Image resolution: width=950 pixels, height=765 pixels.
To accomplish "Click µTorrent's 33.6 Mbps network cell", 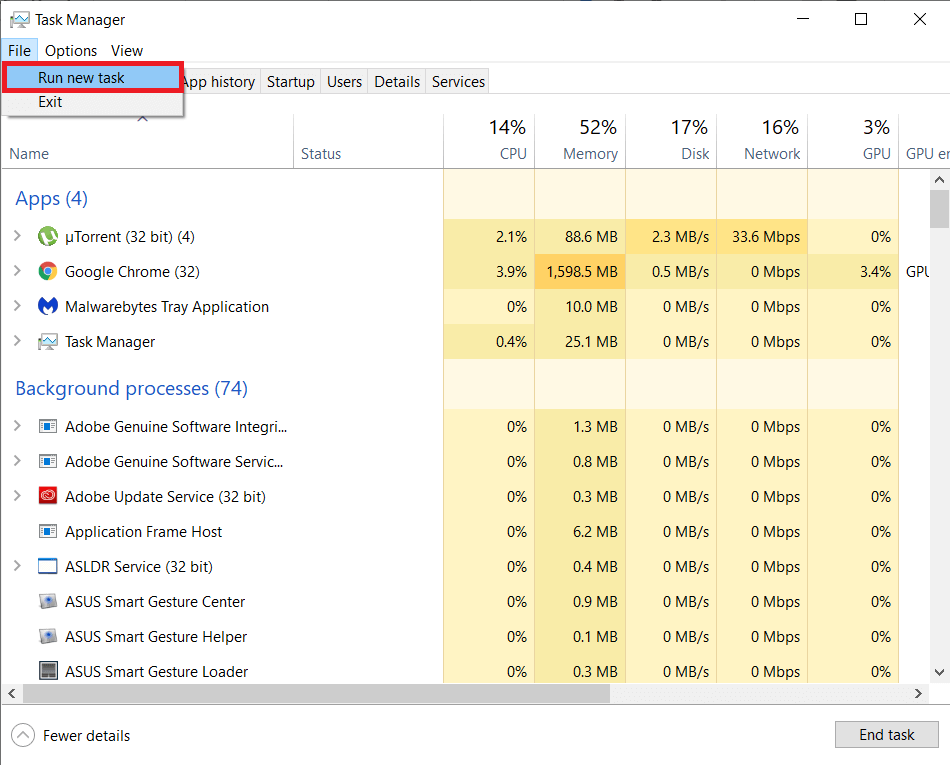I will pyautogui.click(x=762, y=236).
